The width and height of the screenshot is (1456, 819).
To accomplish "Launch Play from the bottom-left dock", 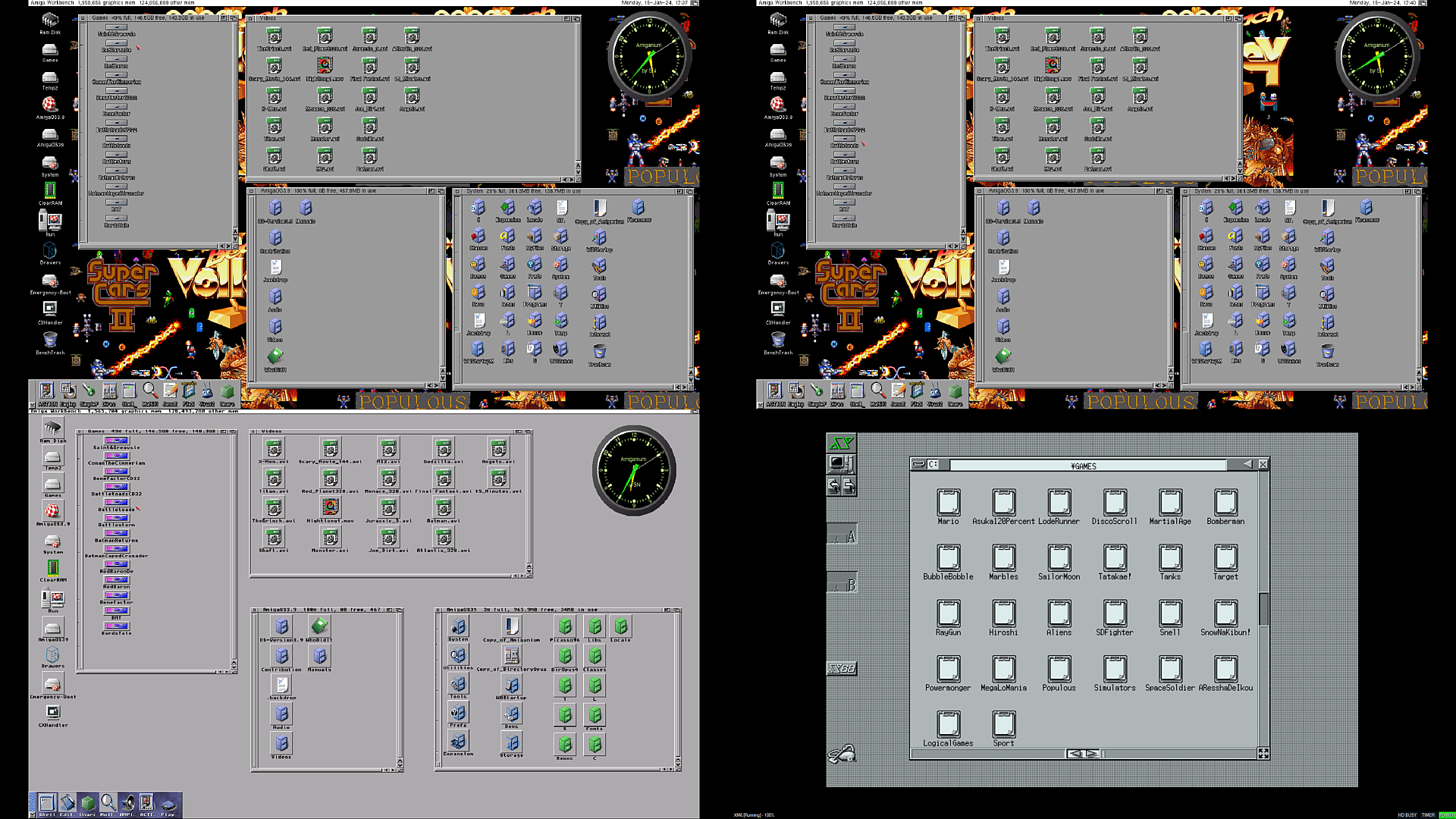I will [168, 803].
